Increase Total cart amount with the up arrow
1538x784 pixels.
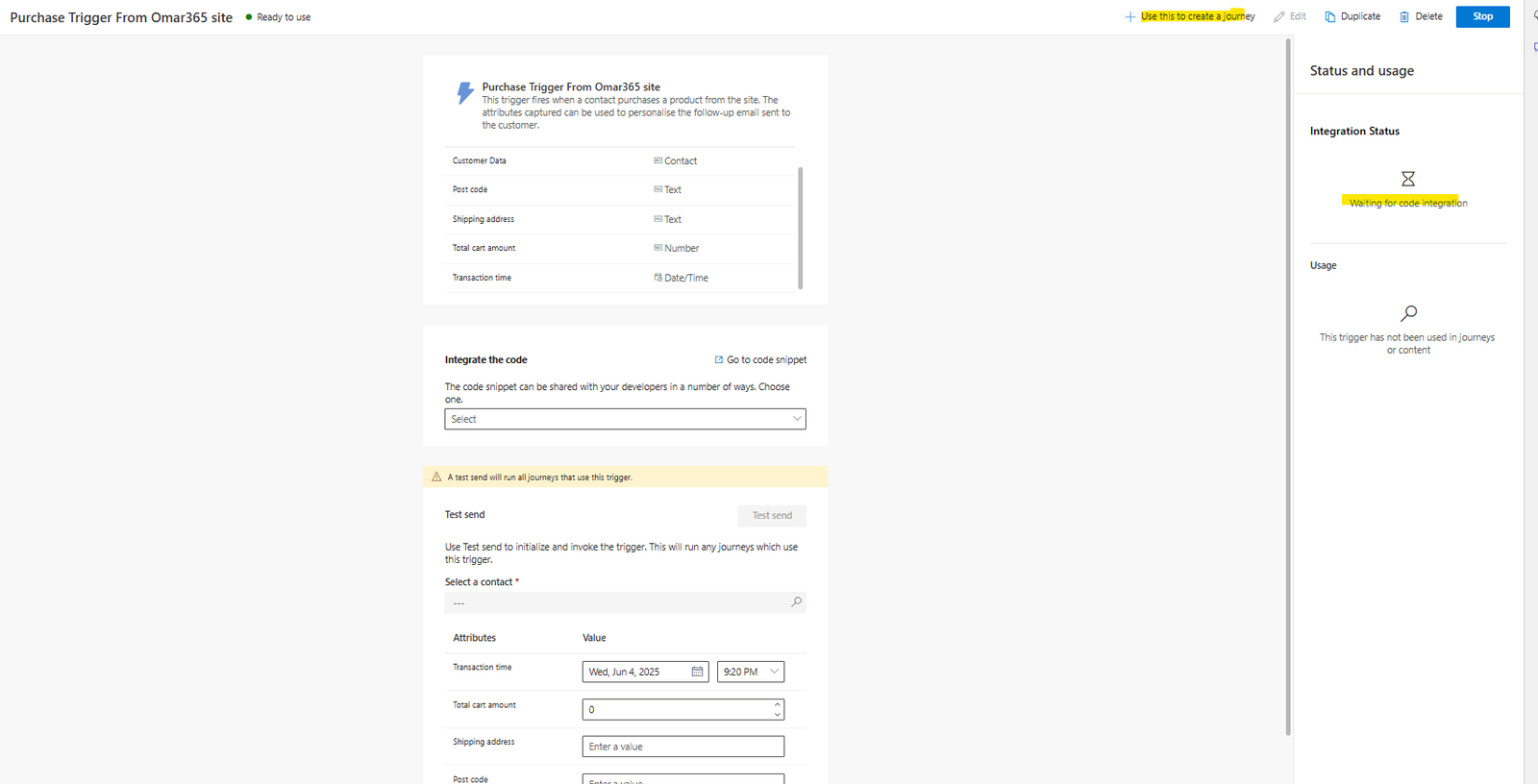(777, 704)
